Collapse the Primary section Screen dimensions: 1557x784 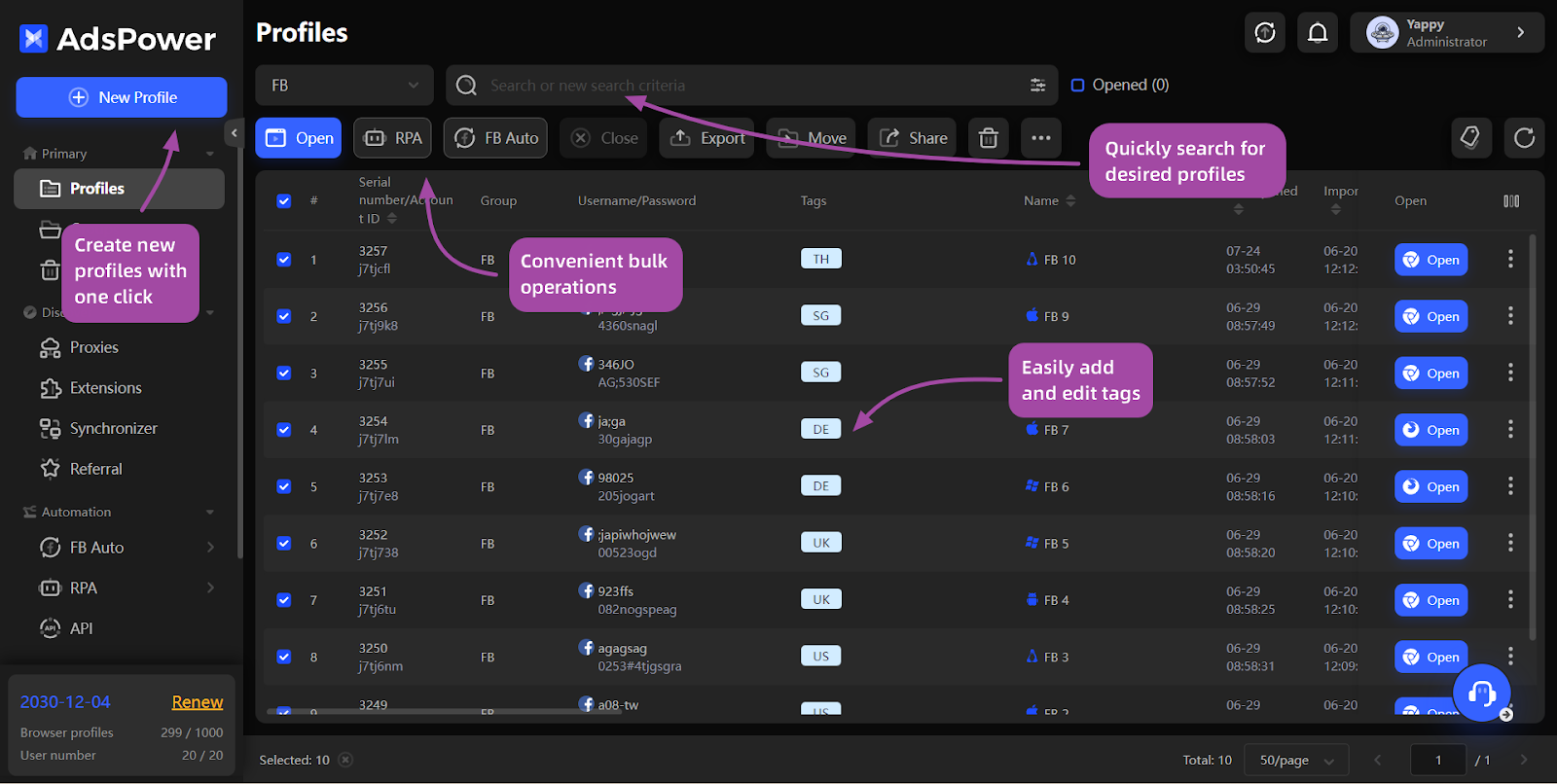pyautogui.click(x=210, y=154)
